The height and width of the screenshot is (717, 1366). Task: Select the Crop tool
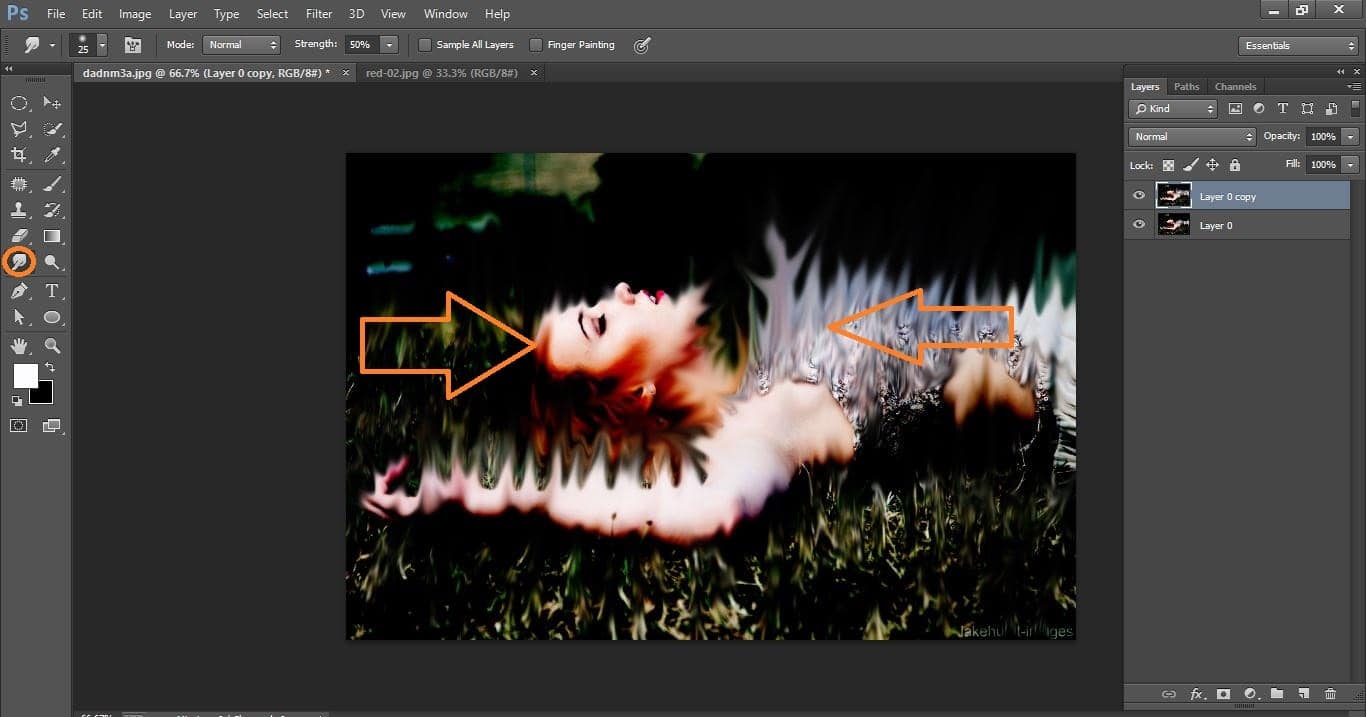(x=19, y=155)
